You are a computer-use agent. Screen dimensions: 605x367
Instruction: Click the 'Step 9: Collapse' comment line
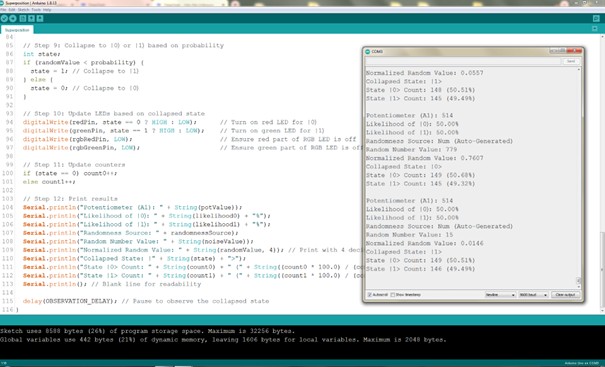(x=123, y=46)
